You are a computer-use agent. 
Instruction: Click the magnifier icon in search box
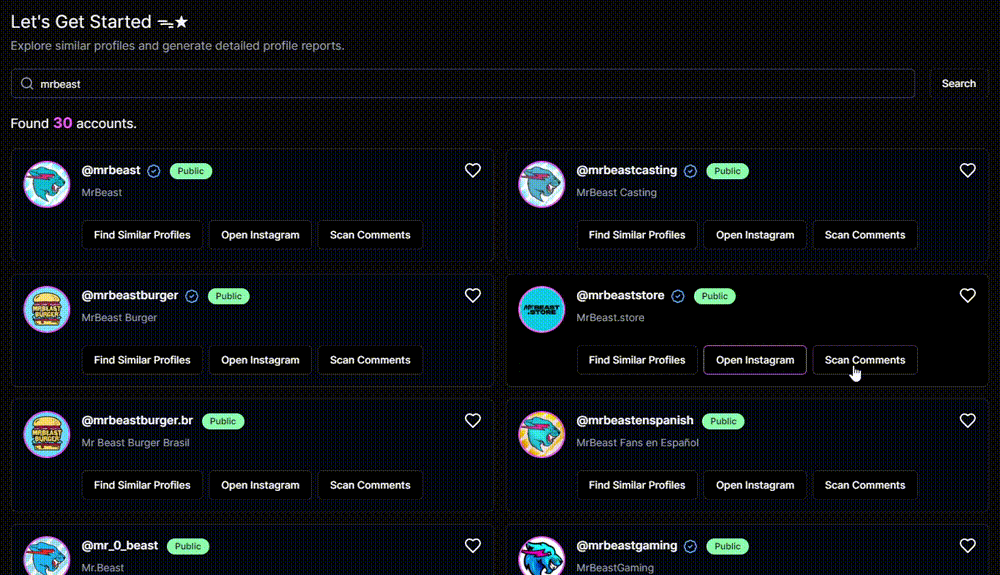(x=27, y=84)
